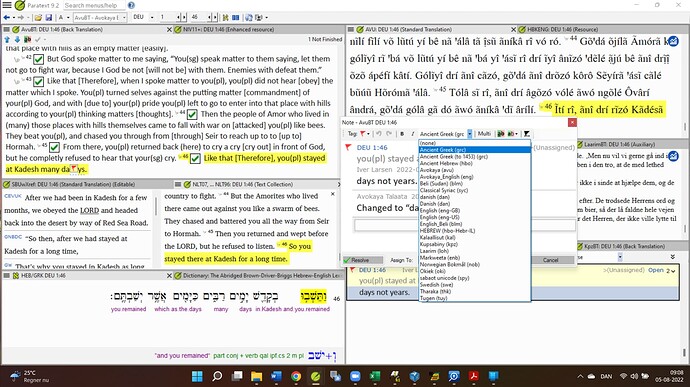Click the window layout columns icon

click(x=236, y=18)
